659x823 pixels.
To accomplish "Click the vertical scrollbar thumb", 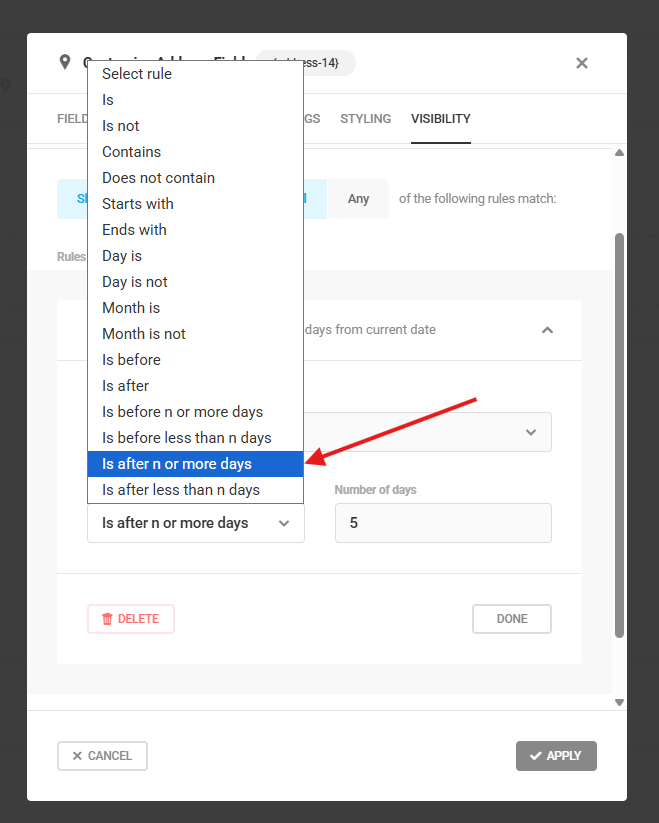I will point(619,436).
